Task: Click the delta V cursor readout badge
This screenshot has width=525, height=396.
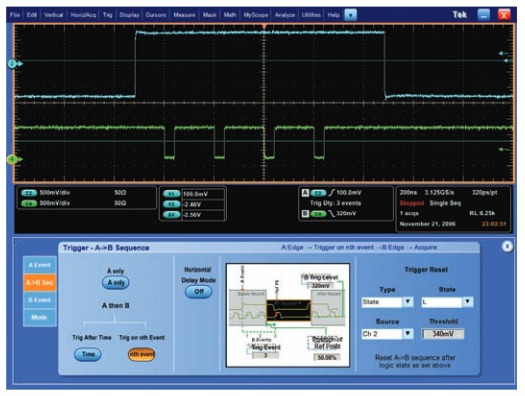Action: click(x=171, y=215)
